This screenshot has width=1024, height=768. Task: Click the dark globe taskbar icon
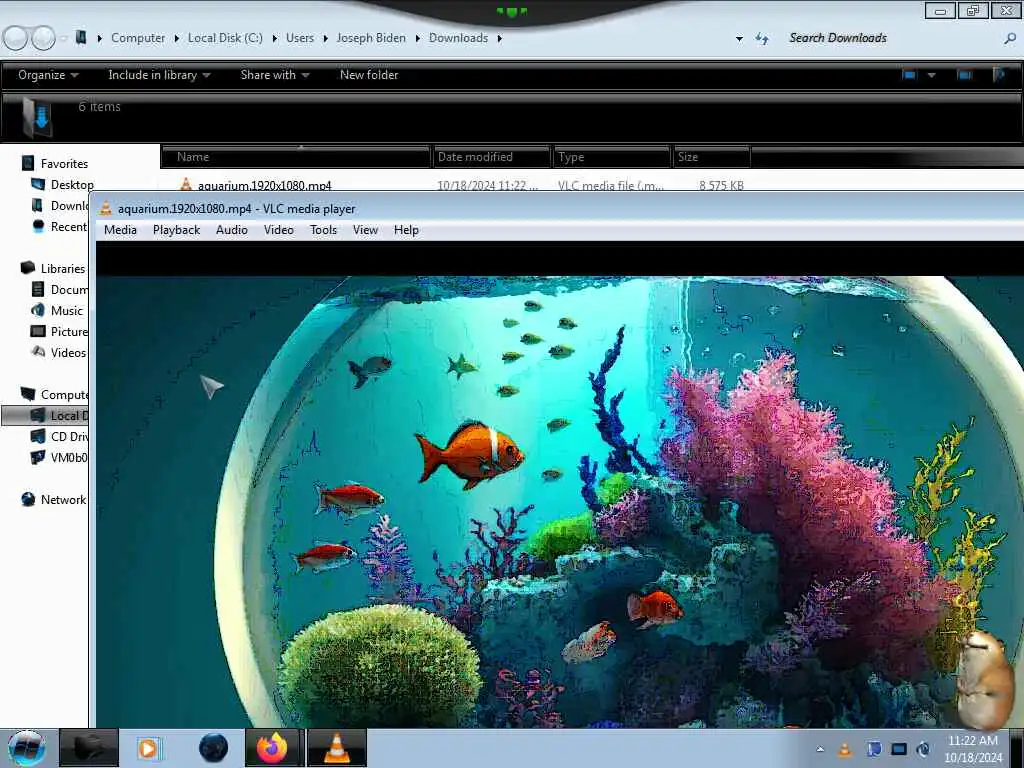[x=213, y=748]
